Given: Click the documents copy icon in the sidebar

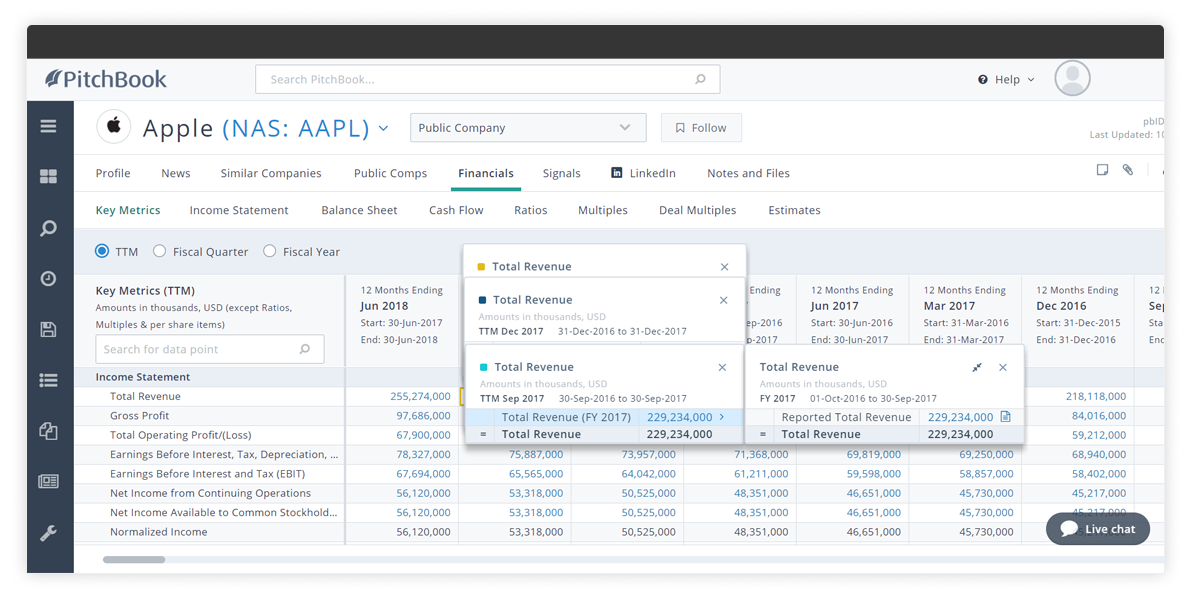Looking at the screenshot, I should (x=48, y=431).
